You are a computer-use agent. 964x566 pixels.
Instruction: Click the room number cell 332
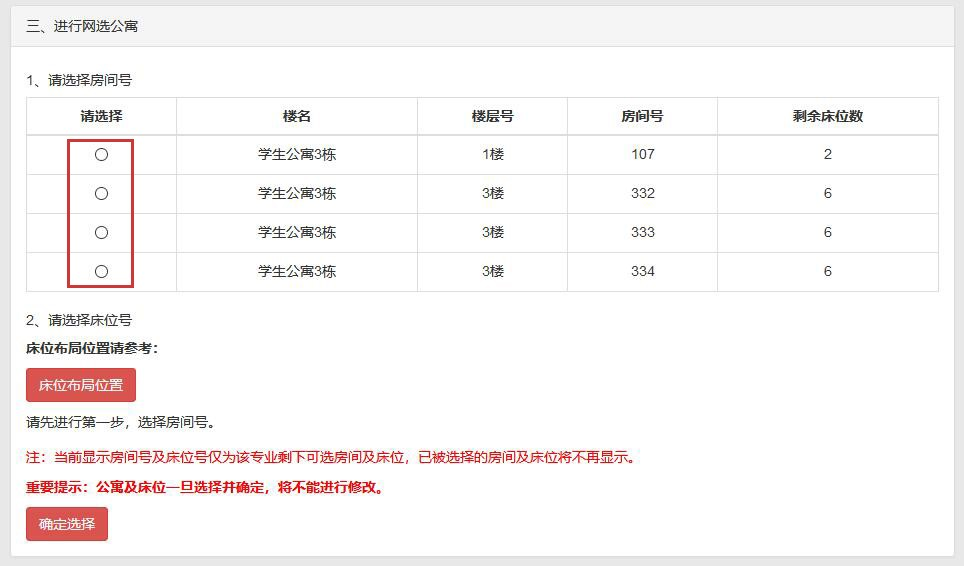tap(642, 193)
